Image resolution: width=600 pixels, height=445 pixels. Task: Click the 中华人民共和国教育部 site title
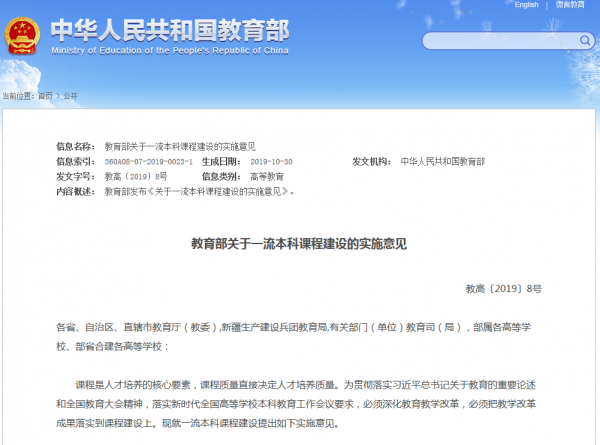[170, 30]
